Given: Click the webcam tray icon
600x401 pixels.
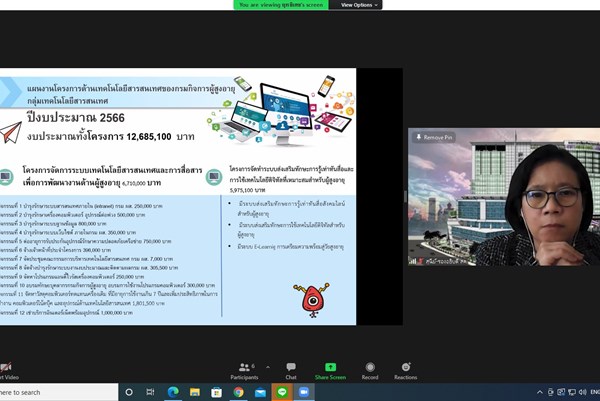Looking at the screenshot, I should coord(551,392).
